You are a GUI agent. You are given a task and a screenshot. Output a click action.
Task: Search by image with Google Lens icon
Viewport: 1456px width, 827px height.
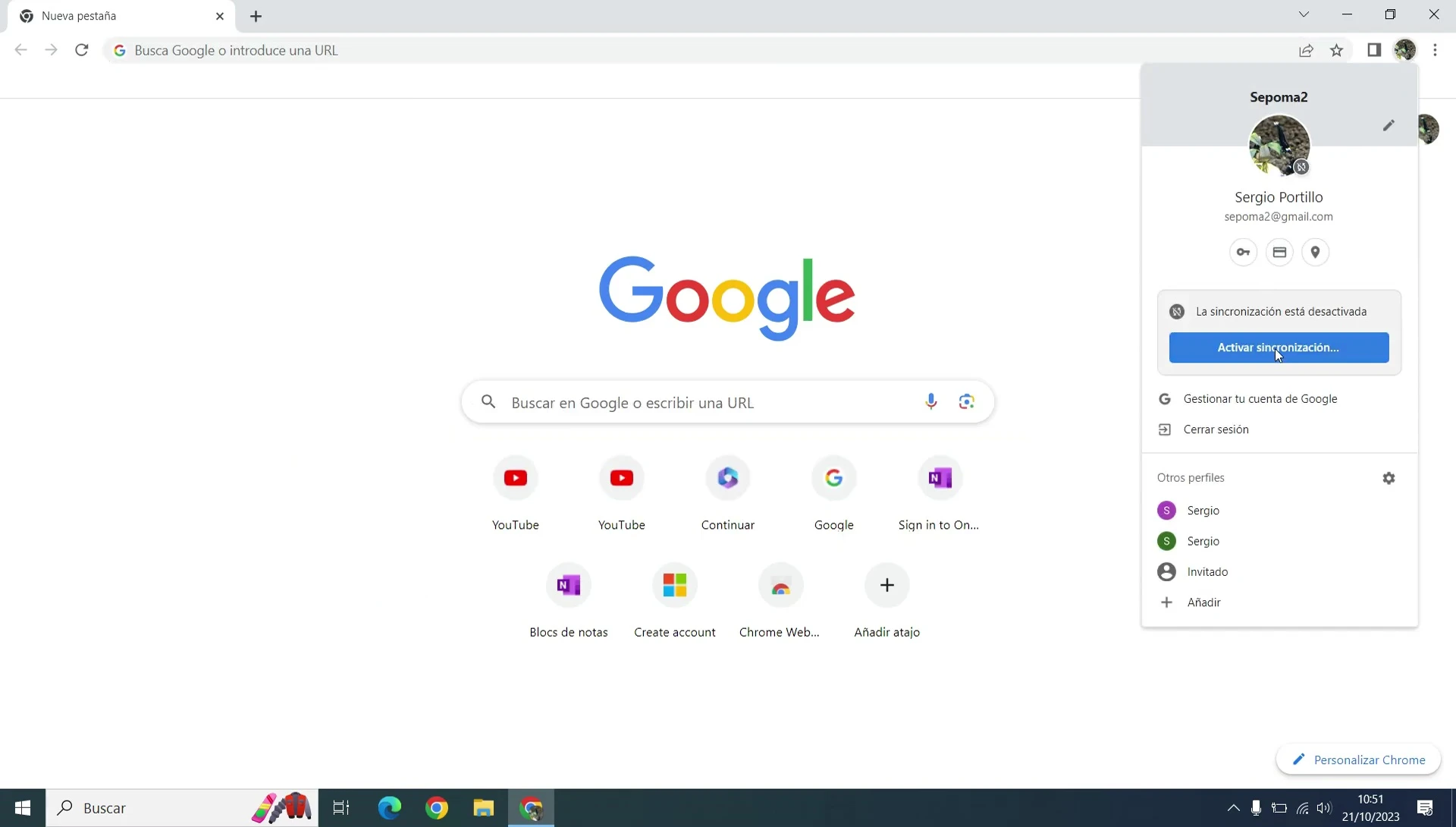[x=966, y=401]
